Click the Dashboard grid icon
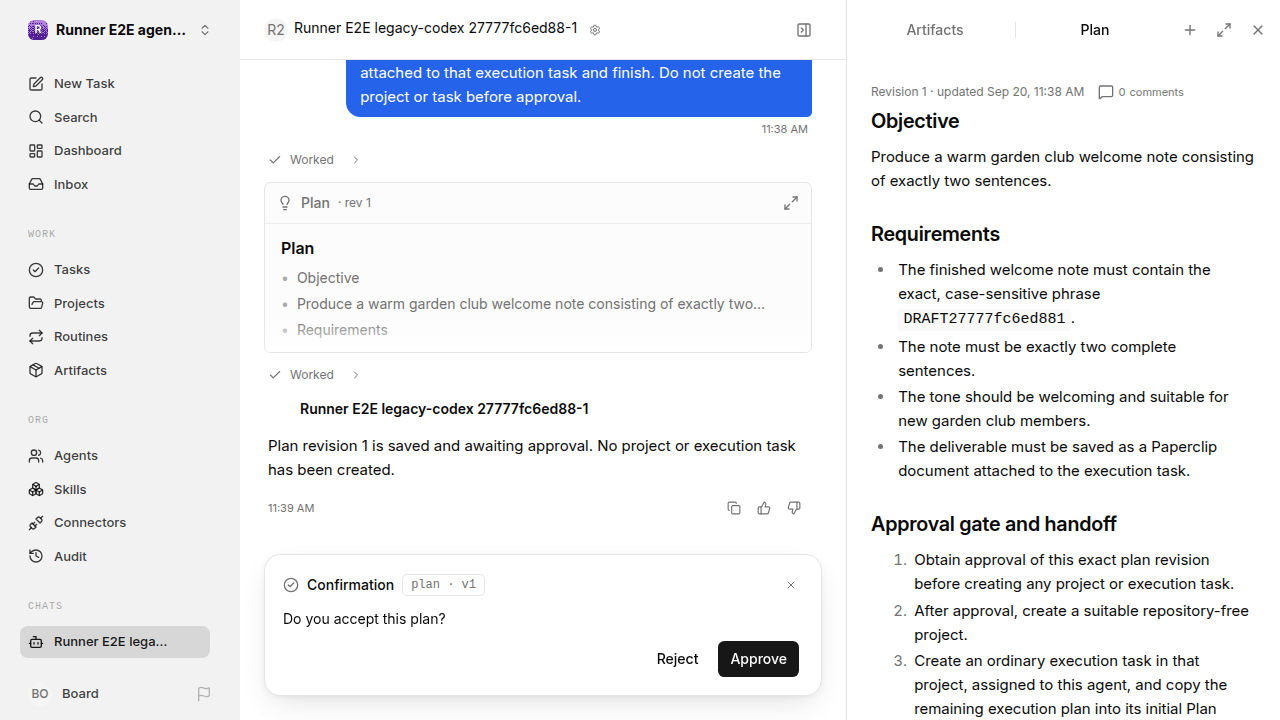 point(36,151)
